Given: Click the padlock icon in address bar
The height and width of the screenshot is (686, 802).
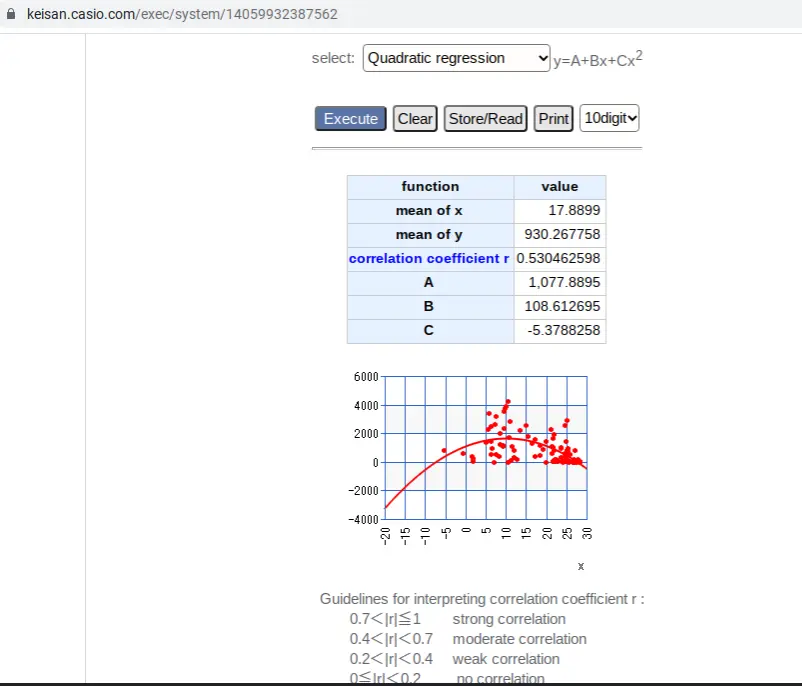Looking at the screenshot, I should click(x=11, y=14).
